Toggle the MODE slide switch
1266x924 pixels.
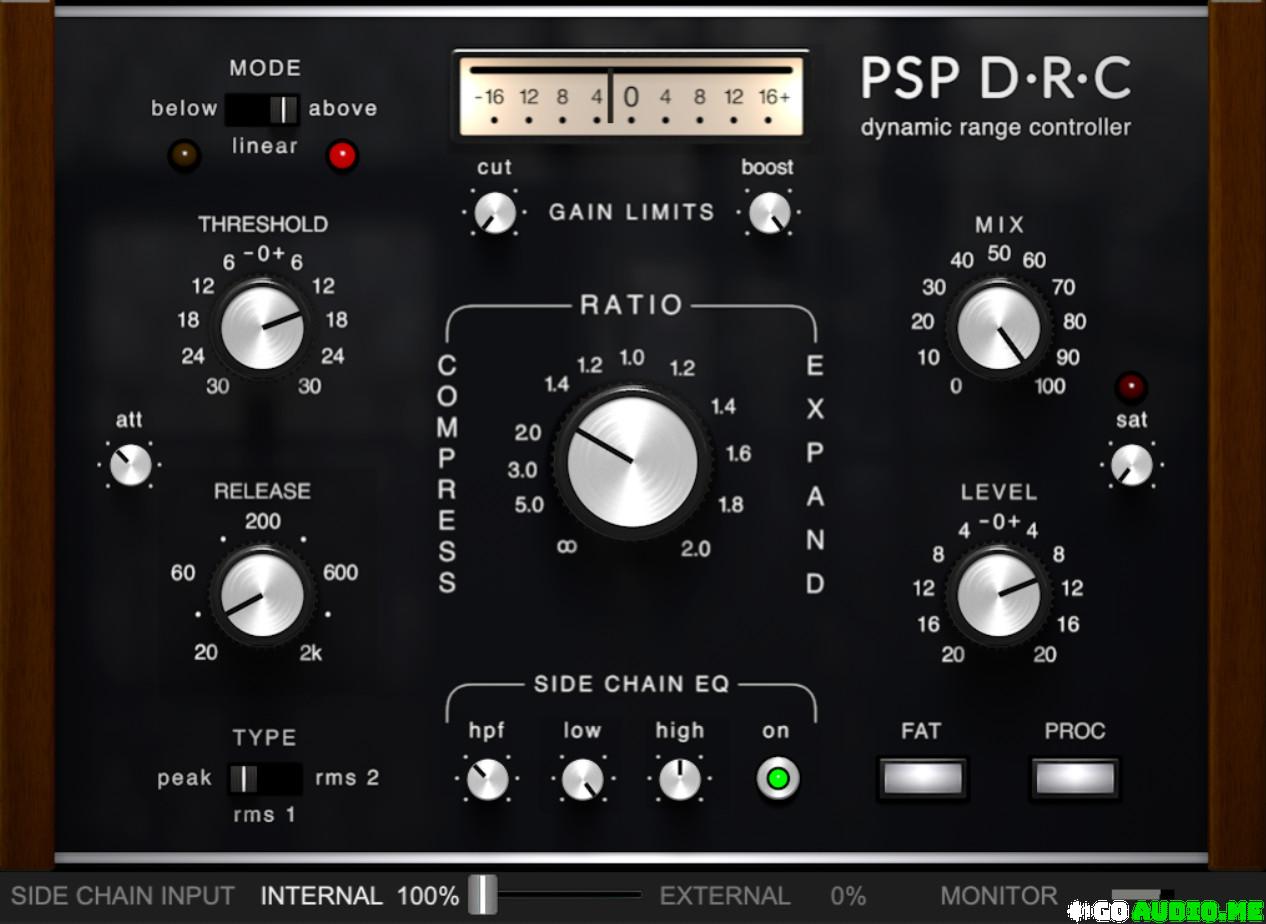[x=262, y=109]
